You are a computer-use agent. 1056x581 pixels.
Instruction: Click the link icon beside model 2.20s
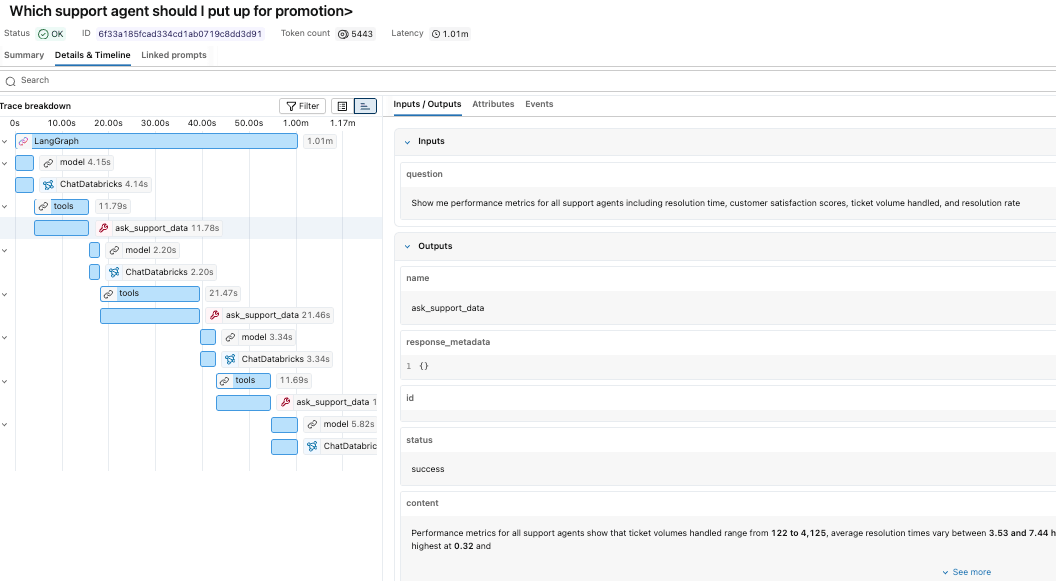tap(114, 250)
